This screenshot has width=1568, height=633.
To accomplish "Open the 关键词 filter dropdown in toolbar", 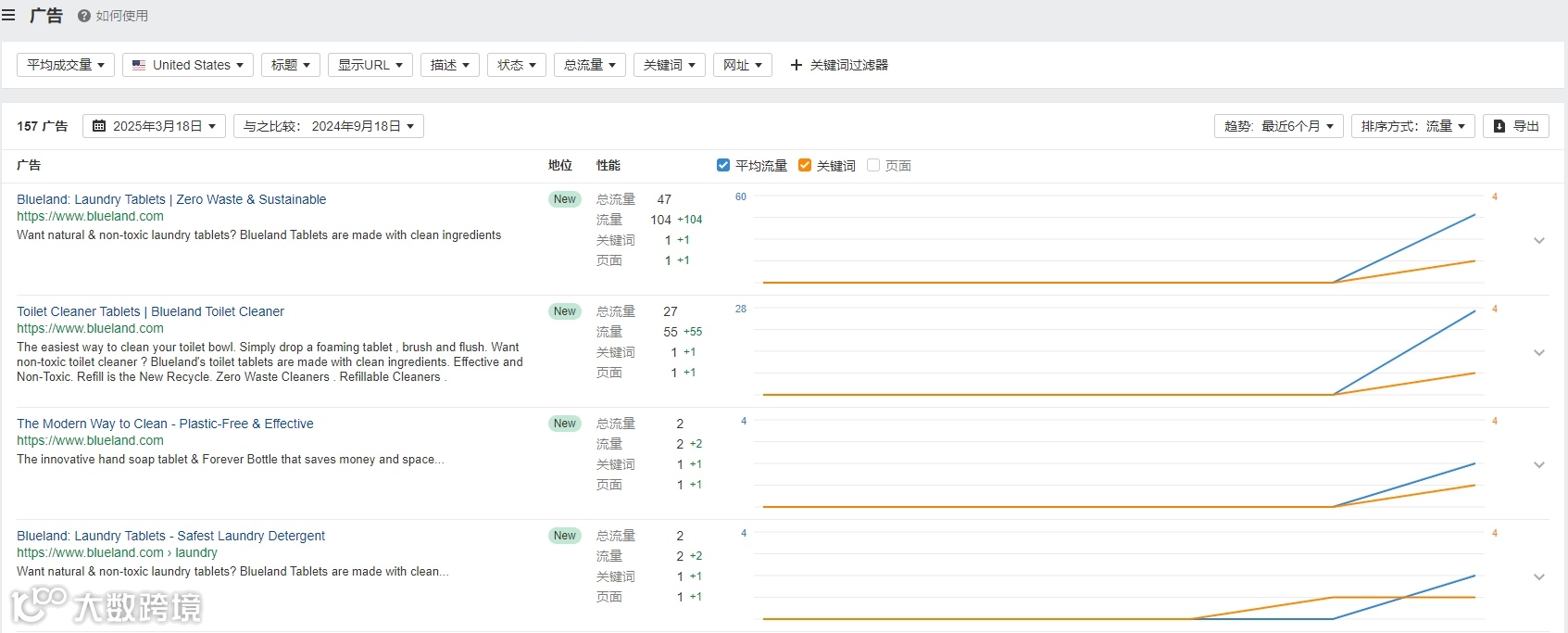I will click(x=670, y=65).
